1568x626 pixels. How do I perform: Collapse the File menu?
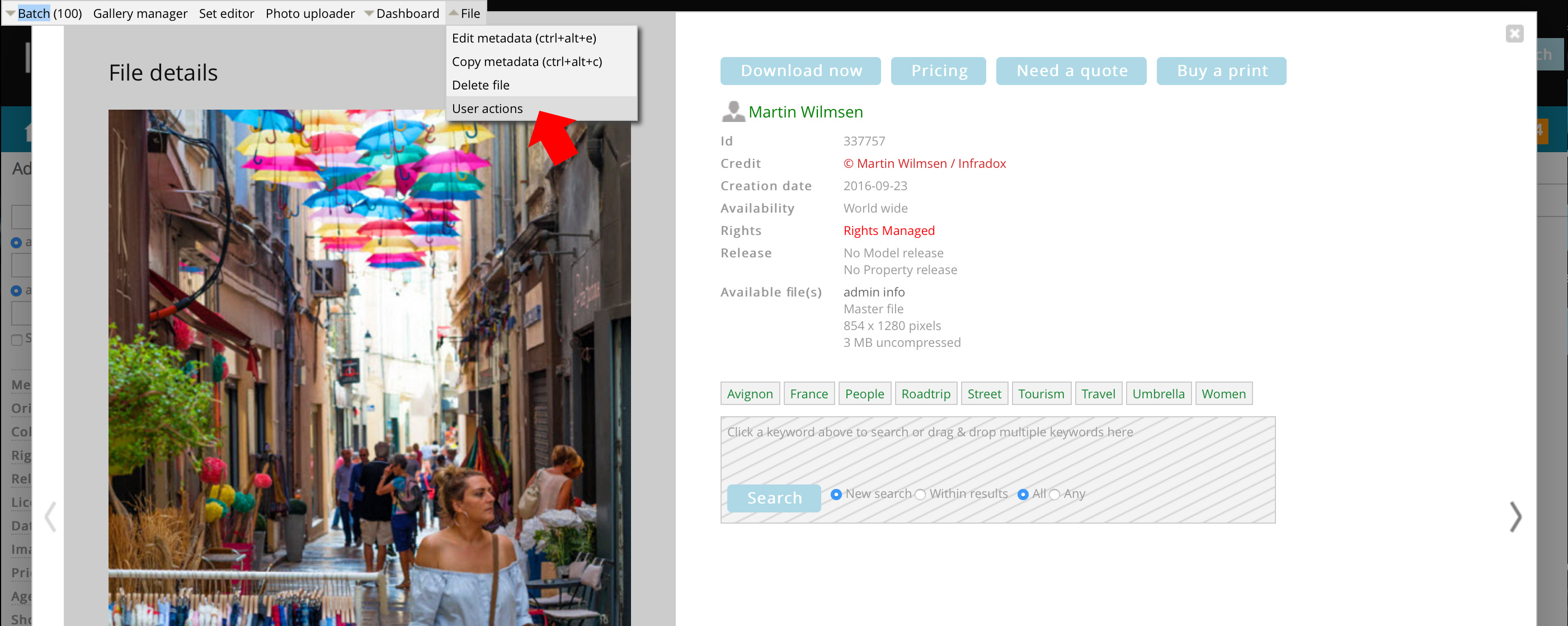point(465,13)
